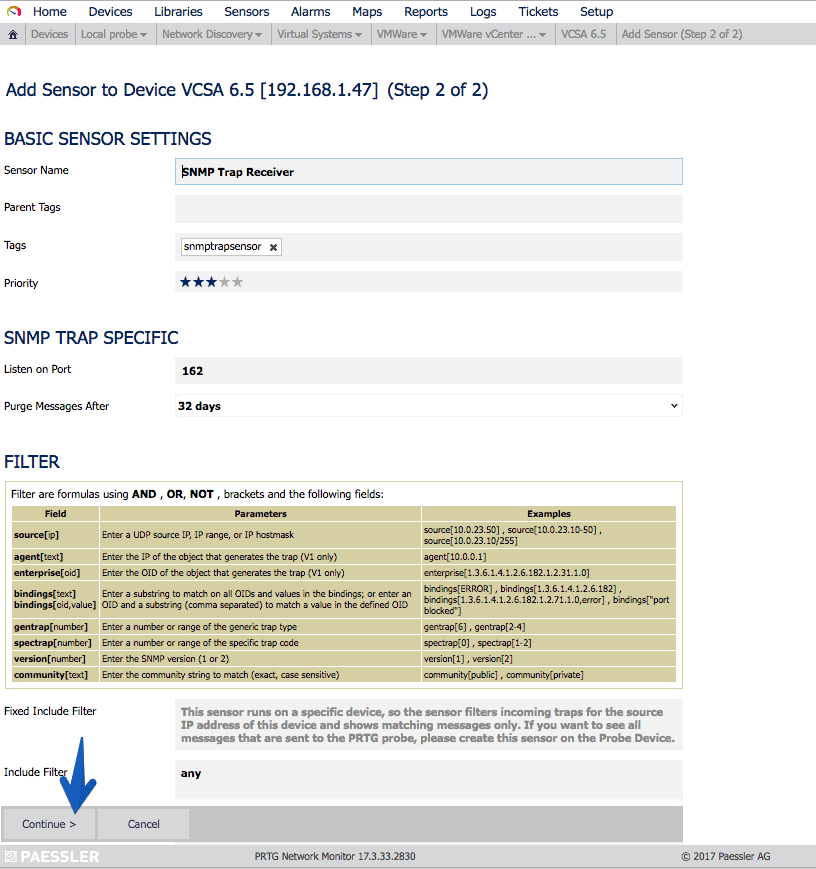Open Purge Messages After dropdown

click(429, 406)
